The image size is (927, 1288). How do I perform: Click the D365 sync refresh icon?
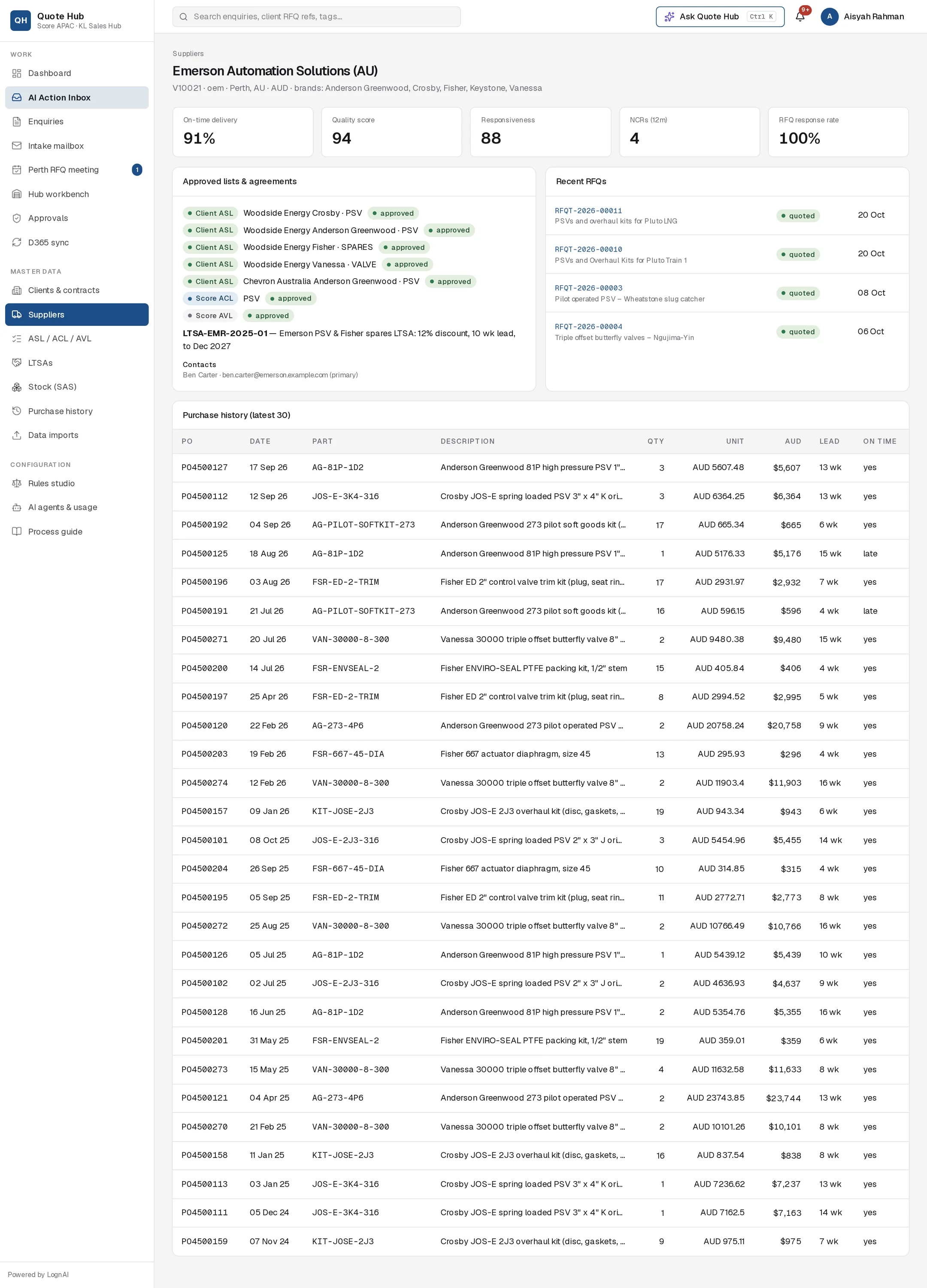(17, 243)
